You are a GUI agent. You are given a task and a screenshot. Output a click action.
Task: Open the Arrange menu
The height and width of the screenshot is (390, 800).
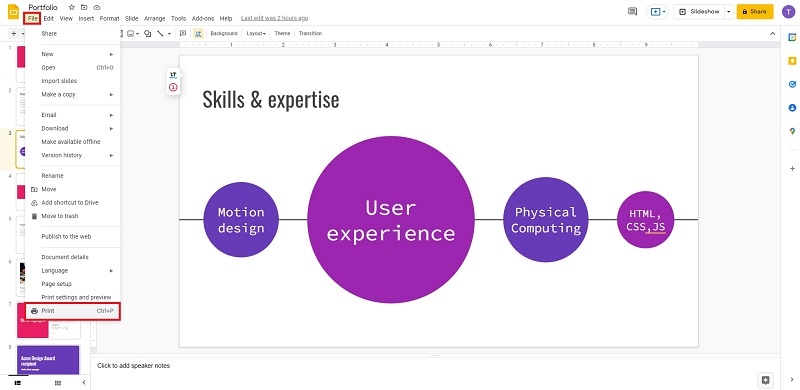click(155, 19)
